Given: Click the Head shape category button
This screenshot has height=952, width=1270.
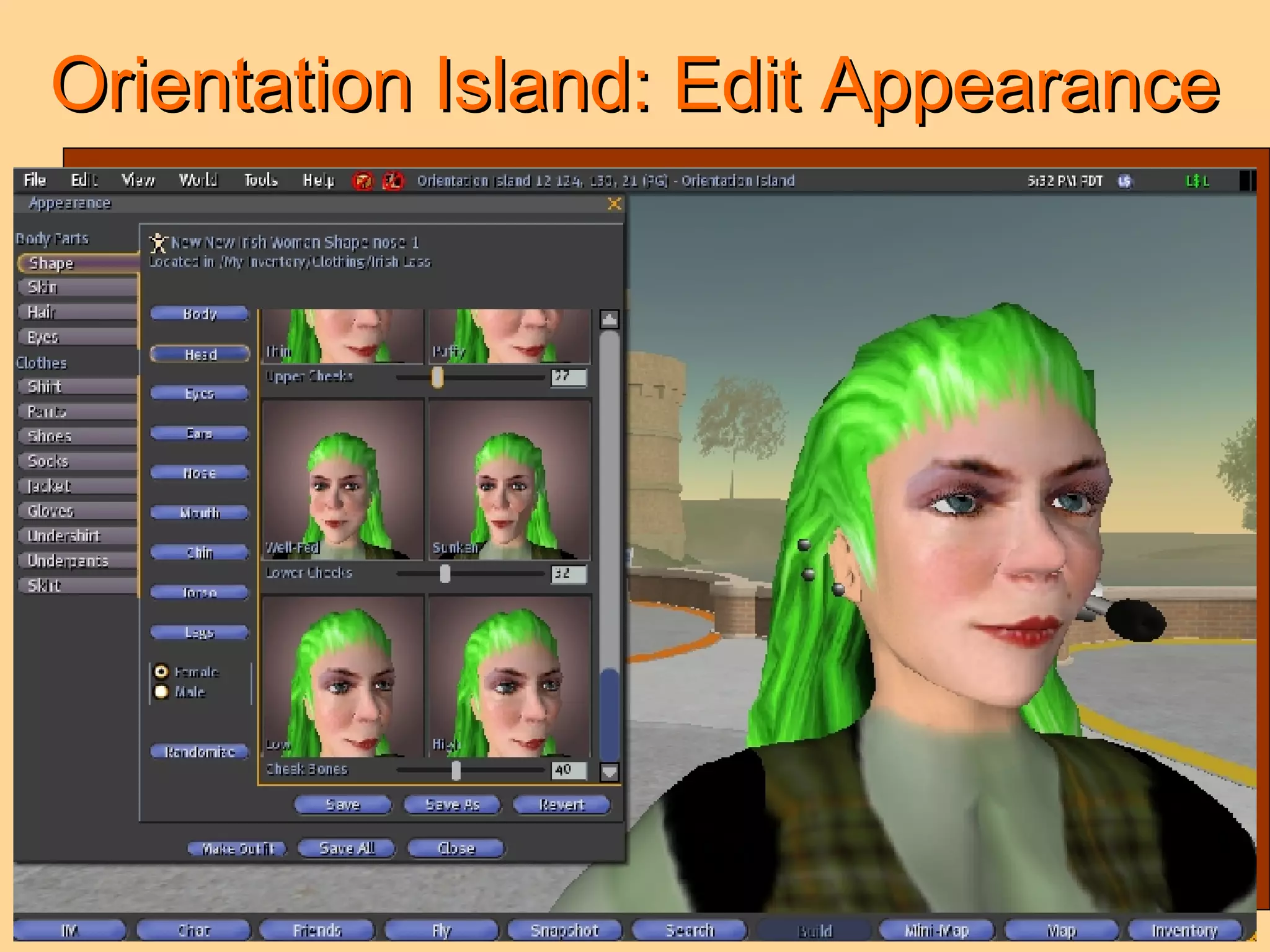Looking at the screenshot, I should [200, 354].
